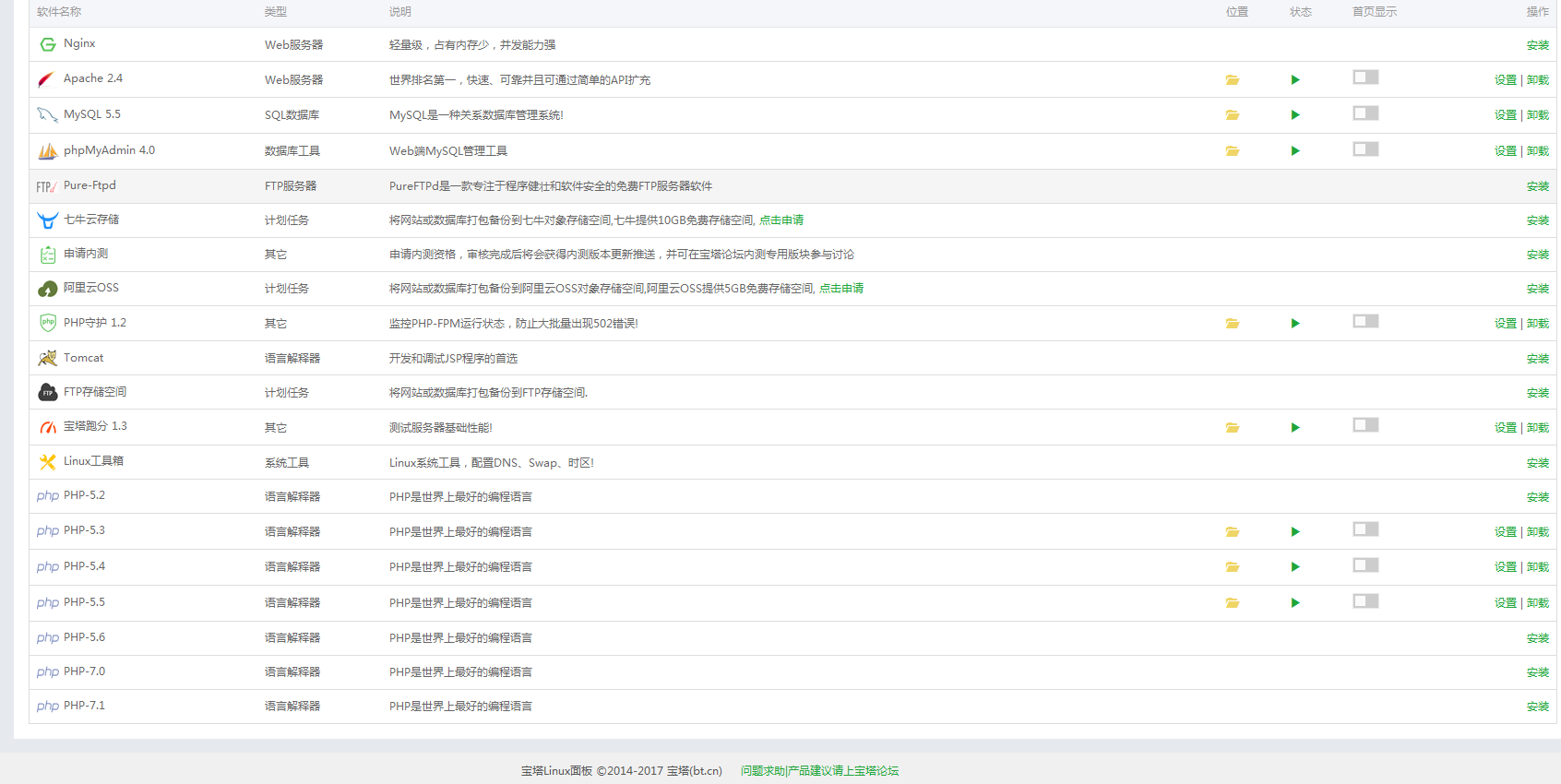1561x784 pixels.
Task: Click the Apache 2.4 running status arrow
Action: [x=1295, y=80]
